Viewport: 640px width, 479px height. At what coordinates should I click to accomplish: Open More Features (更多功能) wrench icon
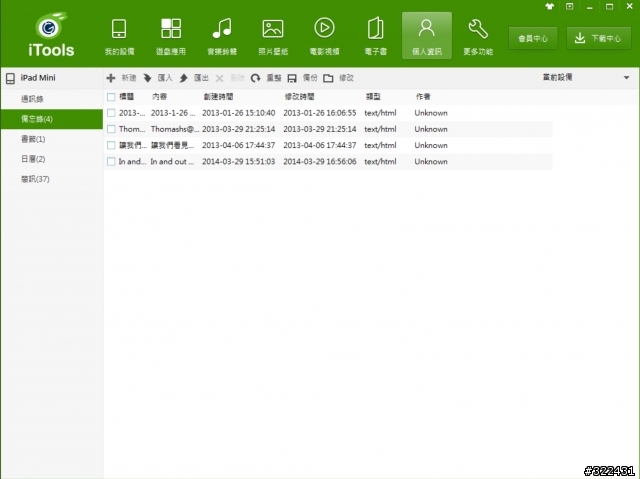click(478, 36)
